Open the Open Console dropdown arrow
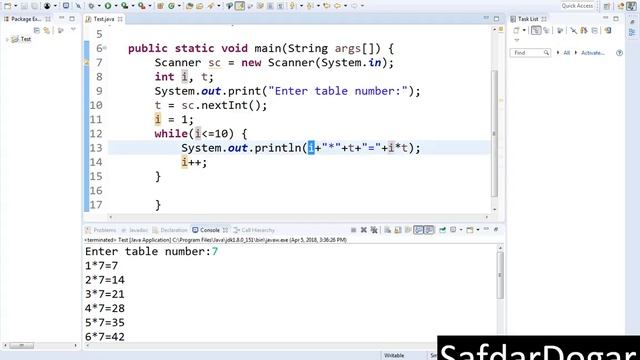This screenshot has height=360, width=640. click(x=478, y=230)
